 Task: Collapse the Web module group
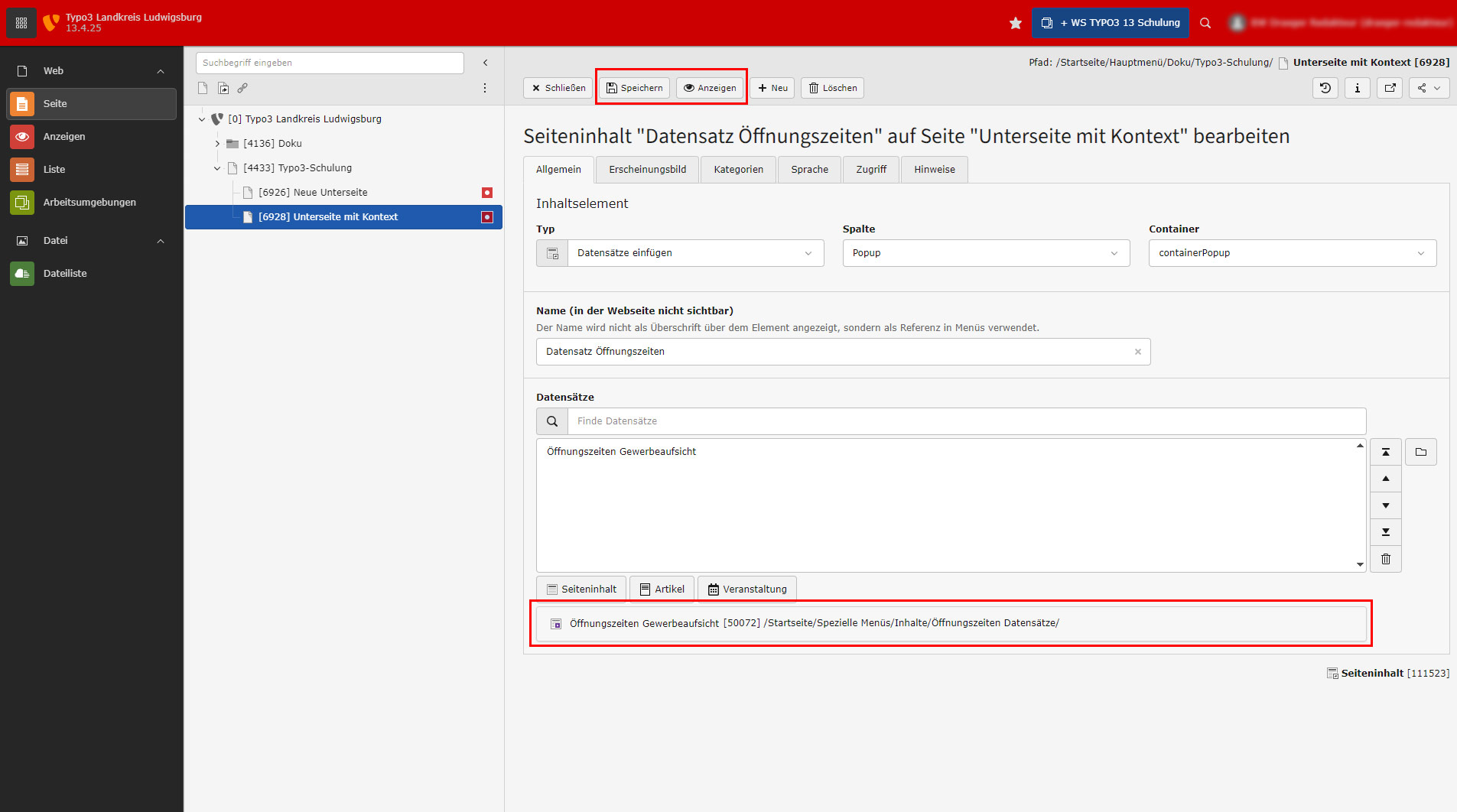point(161,71)
